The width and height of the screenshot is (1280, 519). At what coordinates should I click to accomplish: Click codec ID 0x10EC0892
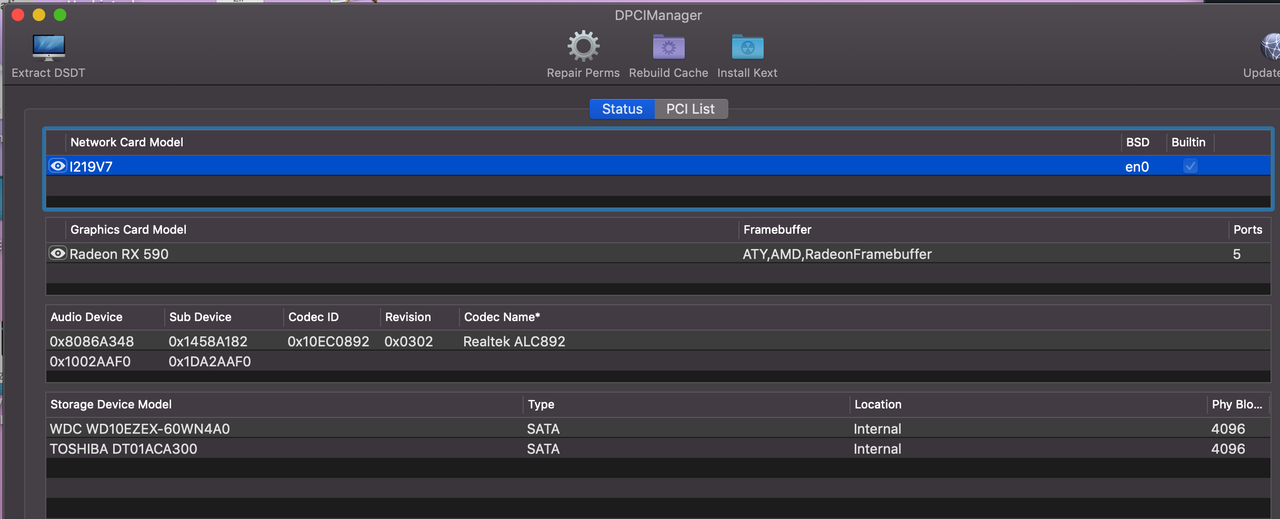pos(328,341)
